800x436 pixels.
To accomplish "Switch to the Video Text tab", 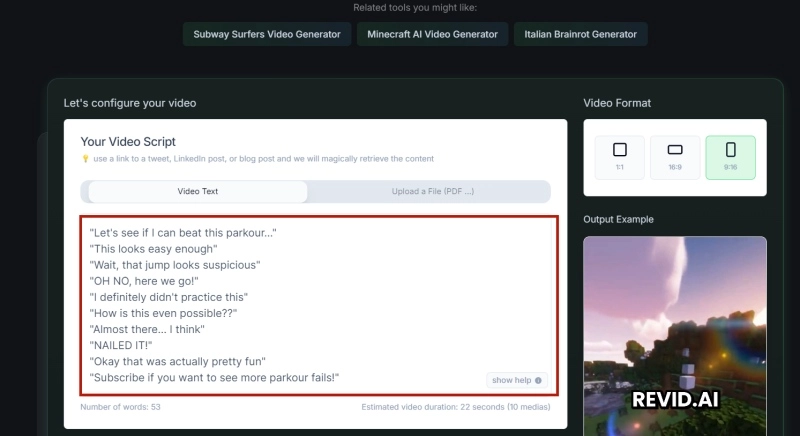I will (198, 191).
